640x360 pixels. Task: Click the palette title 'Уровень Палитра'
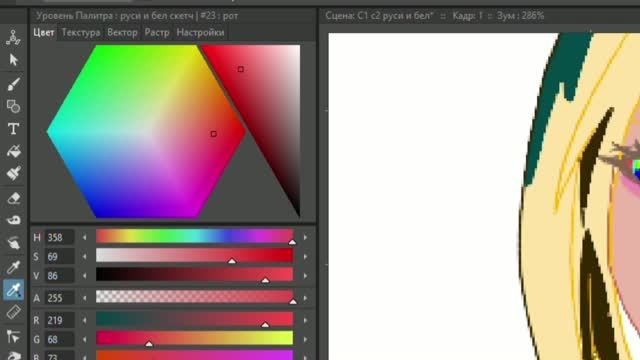[74, 16]
